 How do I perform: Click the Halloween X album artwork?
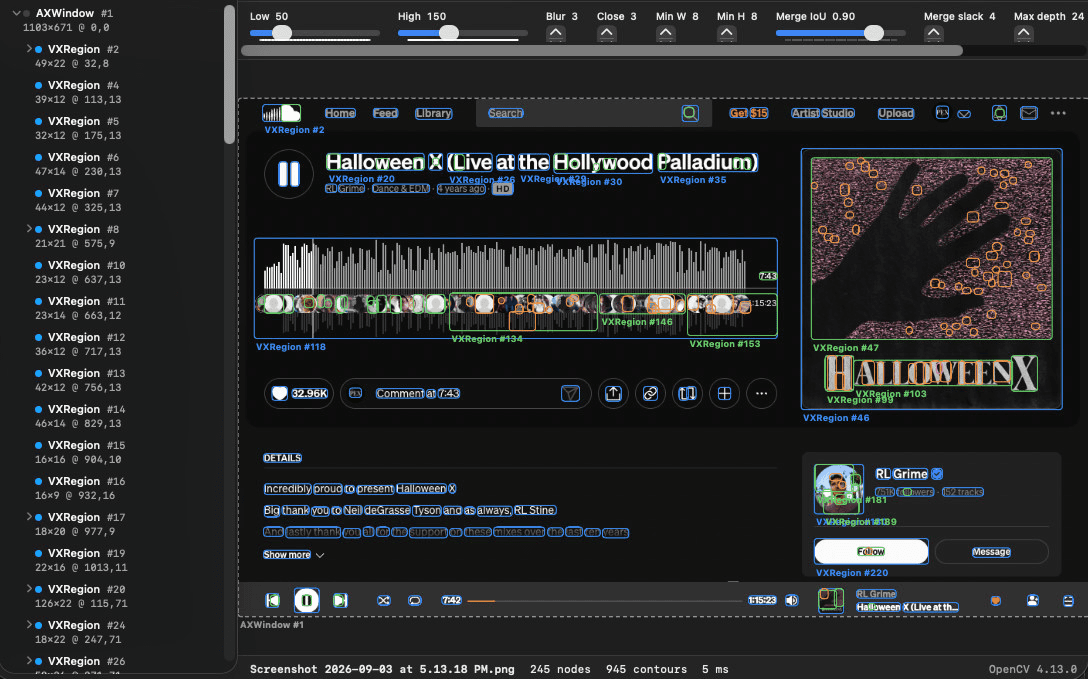coord(931,278)
